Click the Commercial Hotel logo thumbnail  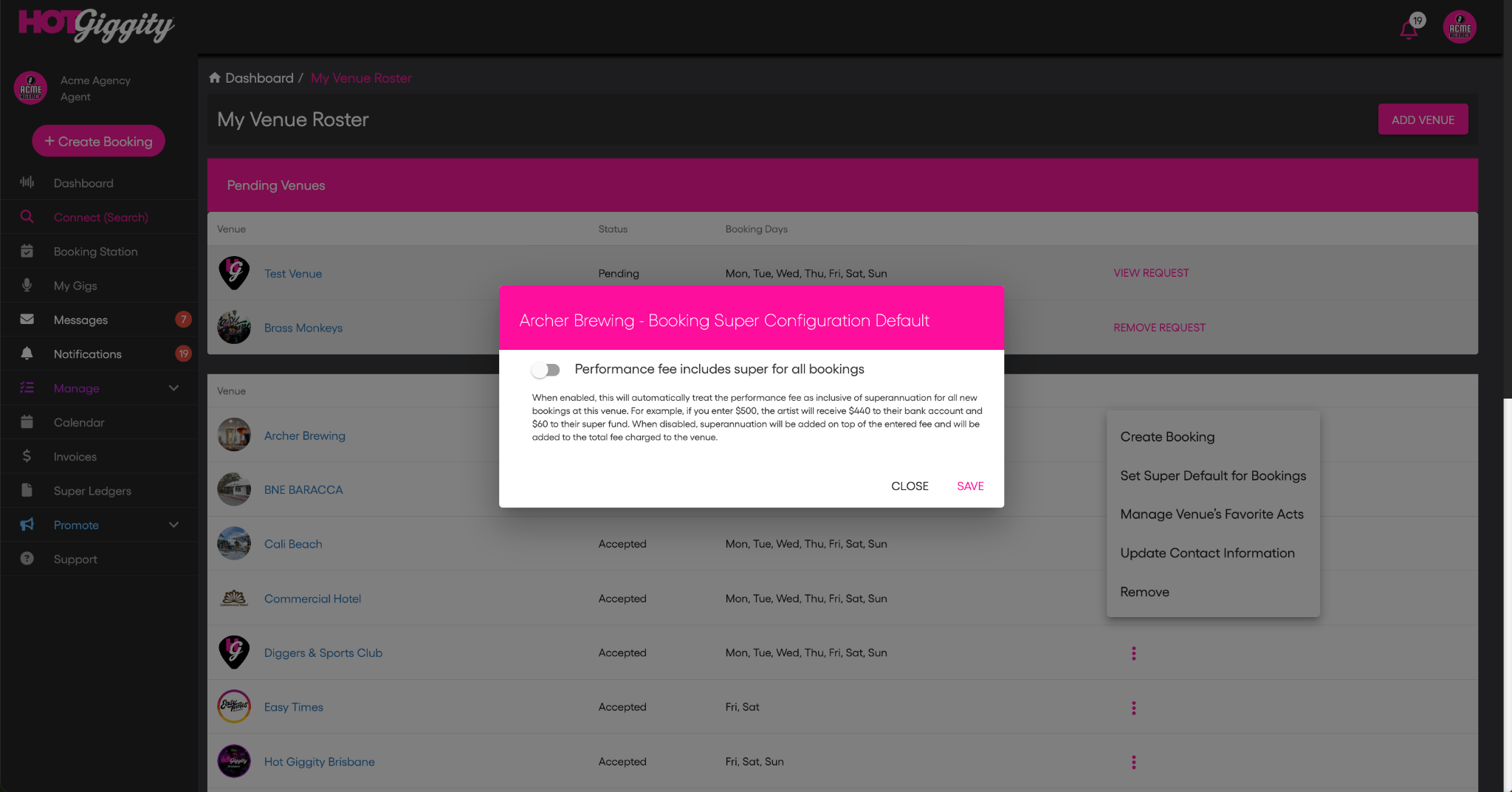coord(234,599)
